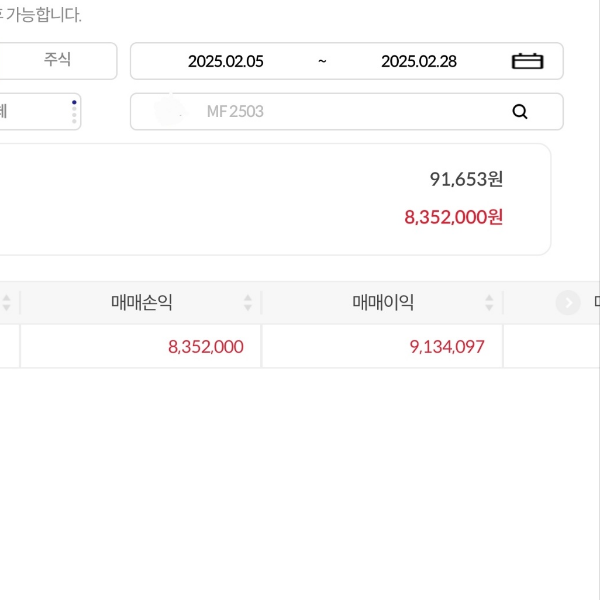Click the cut-off rightmost column header
600x600 pixels.
point(596,303)
